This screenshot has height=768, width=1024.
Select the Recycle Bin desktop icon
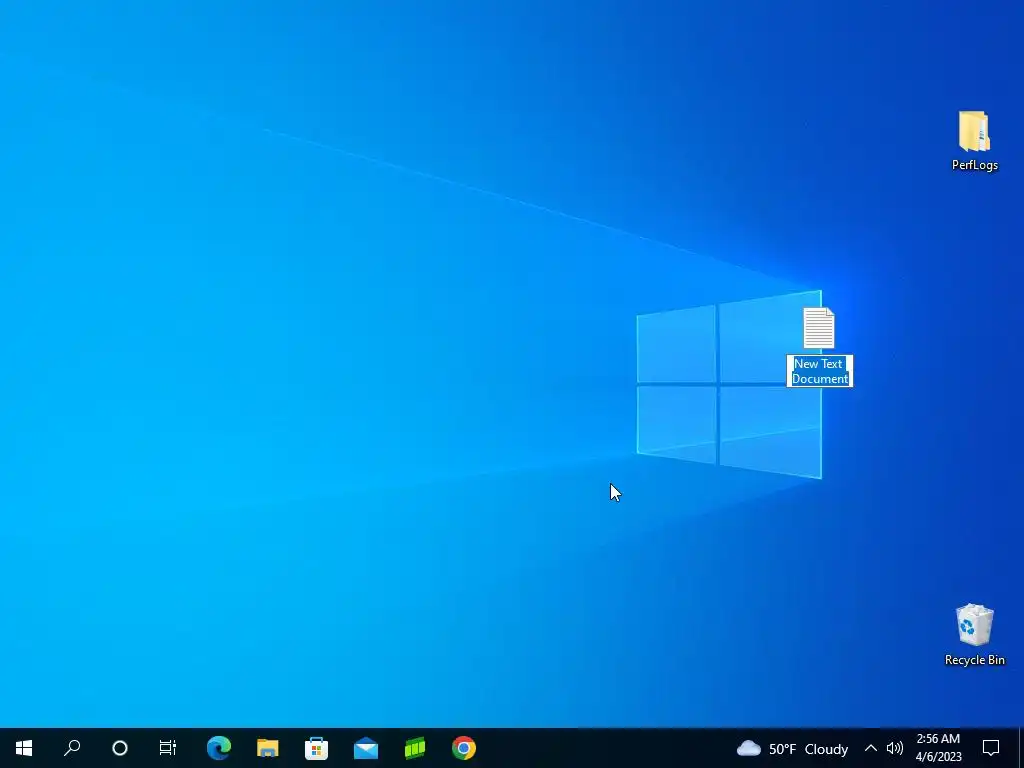(974, 625)
